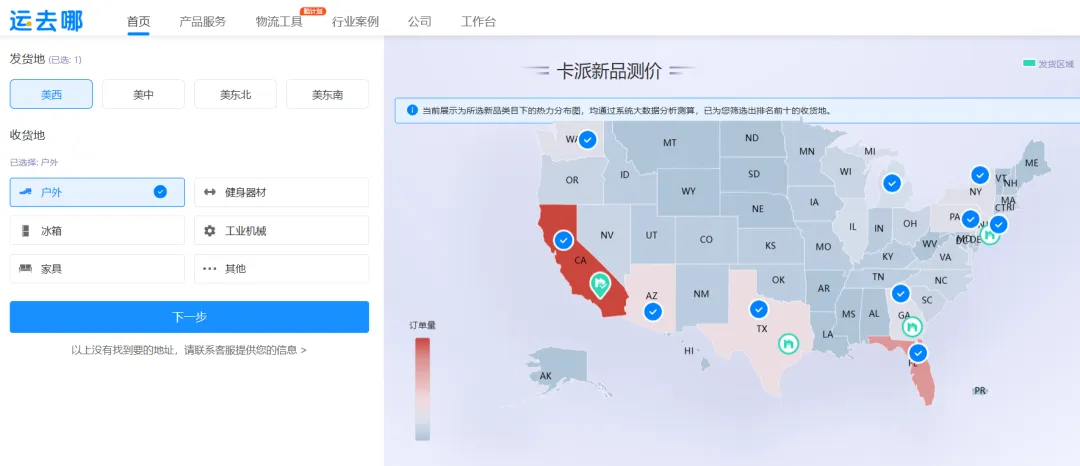Select 美东南 as shipping origin
The image size is (1080, 466).
(327, 94)
